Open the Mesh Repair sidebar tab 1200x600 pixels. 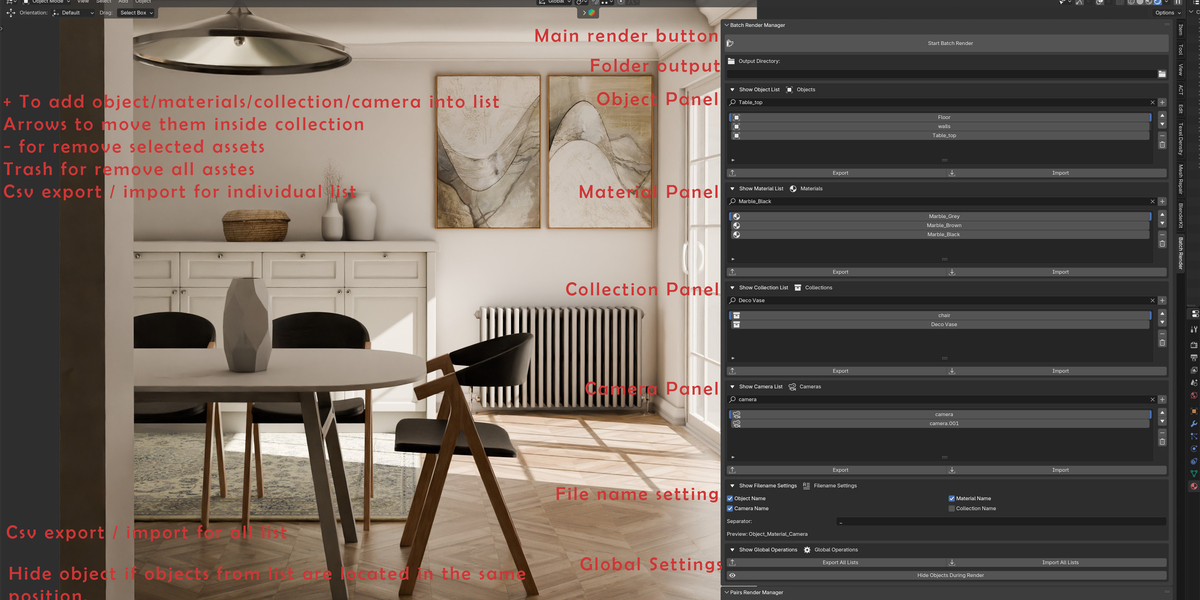(1180, 181)
